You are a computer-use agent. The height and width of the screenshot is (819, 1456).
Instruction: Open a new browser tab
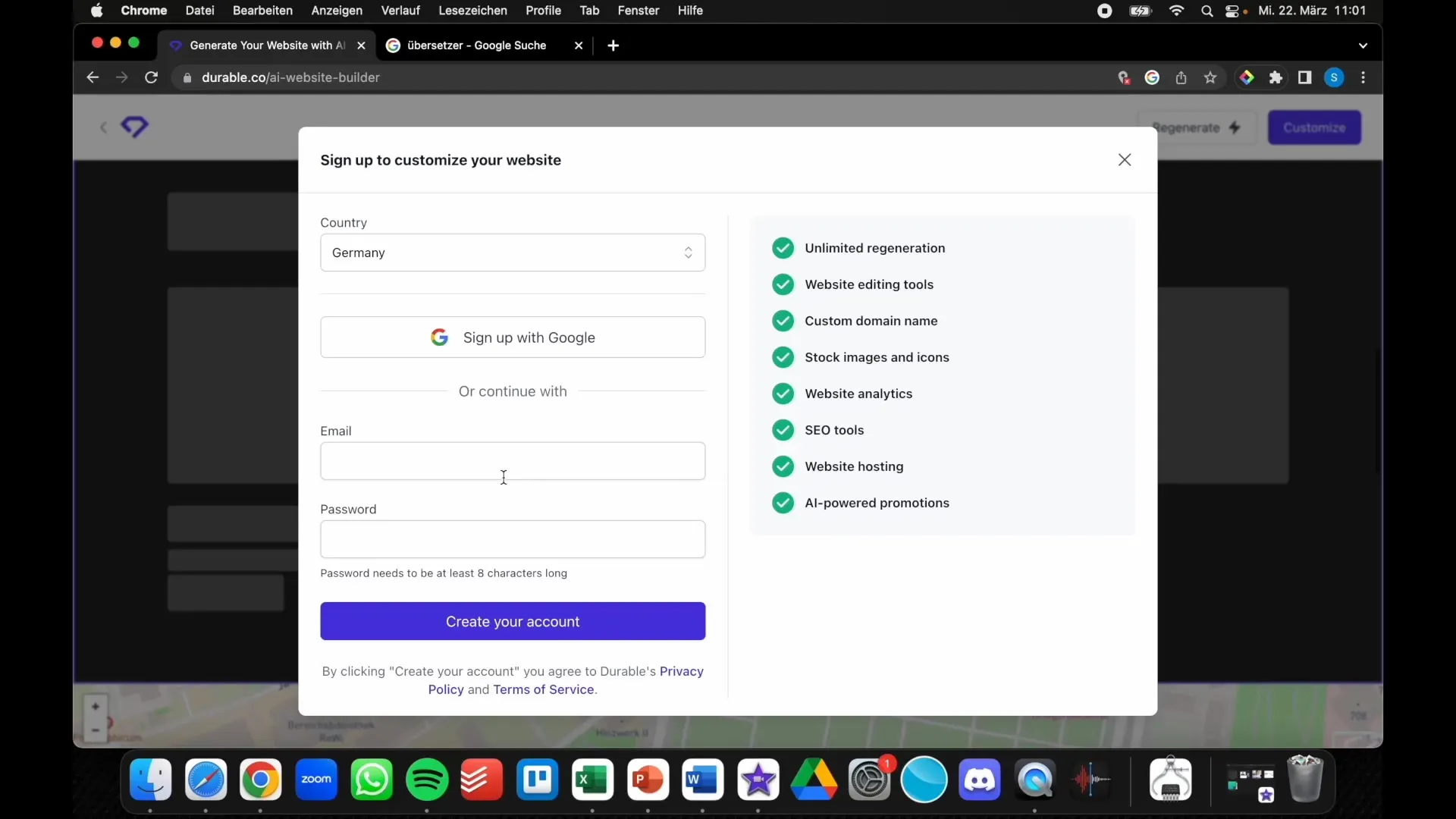pos(613,45)
